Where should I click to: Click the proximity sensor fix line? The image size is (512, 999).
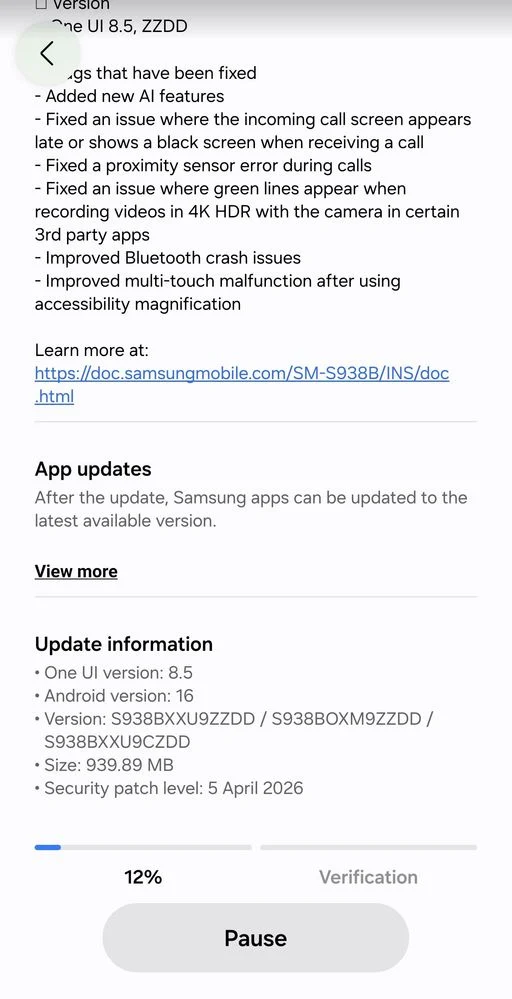[203, 166]
